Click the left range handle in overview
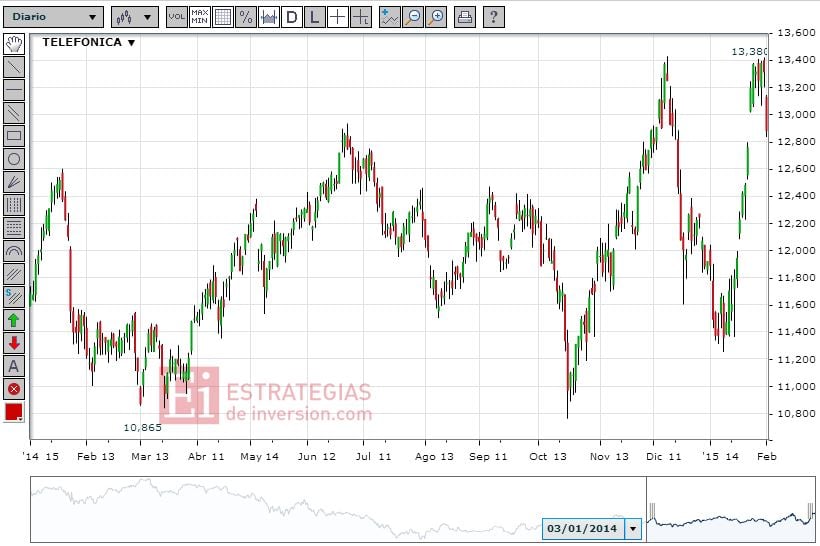The image size is (820, 546). click(x=652, y=511)
